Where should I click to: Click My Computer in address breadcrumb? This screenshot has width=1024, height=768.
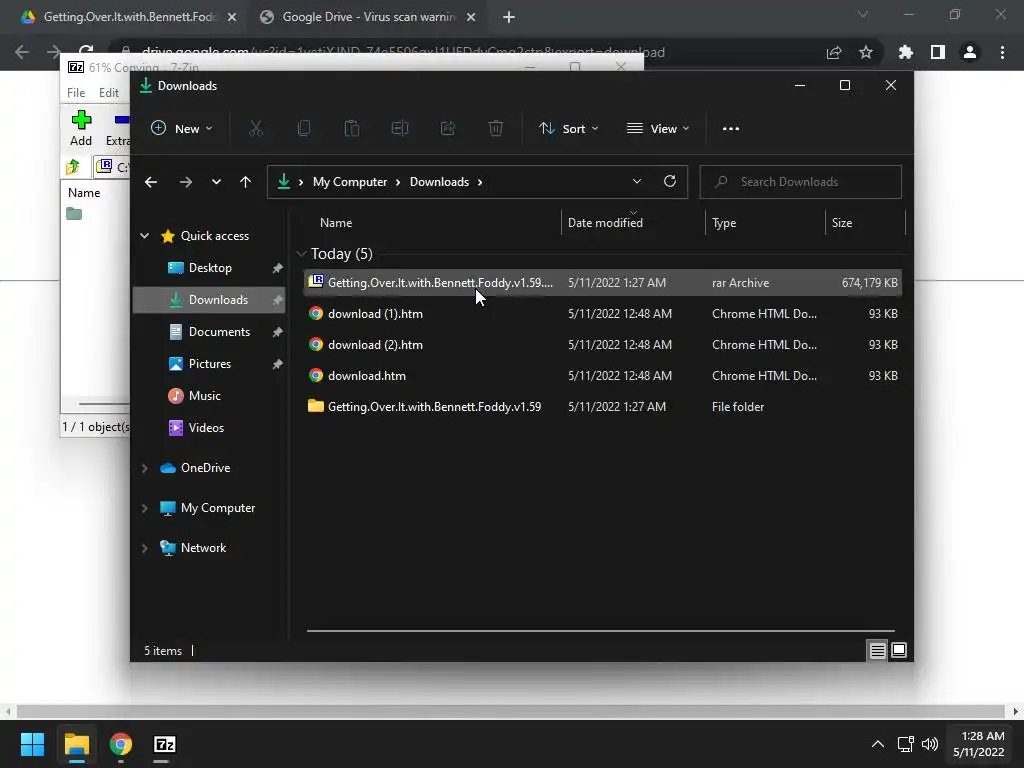click(349, 182)
